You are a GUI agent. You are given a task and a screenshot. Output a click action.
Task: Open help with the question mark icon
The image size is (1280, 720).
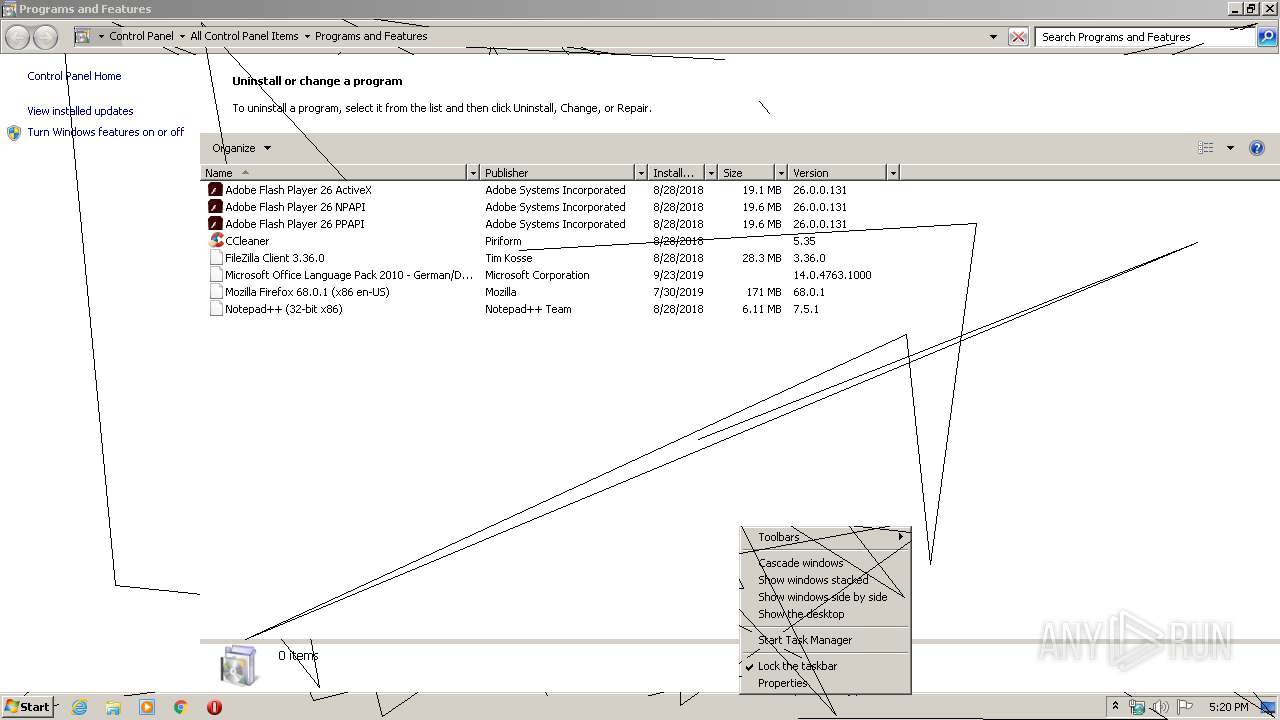pyautogui.click(x=1257, y=148)
